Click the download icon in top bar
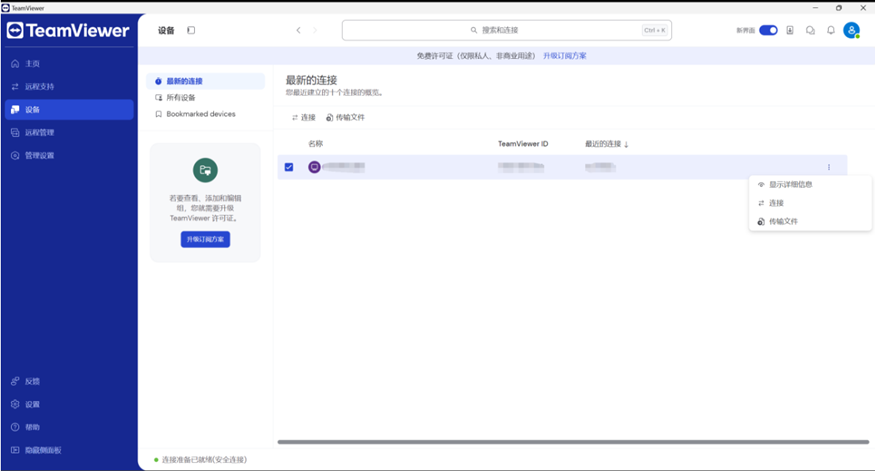Image resolution: width=875 pixels, height=471 pixels. pos(790,30)
